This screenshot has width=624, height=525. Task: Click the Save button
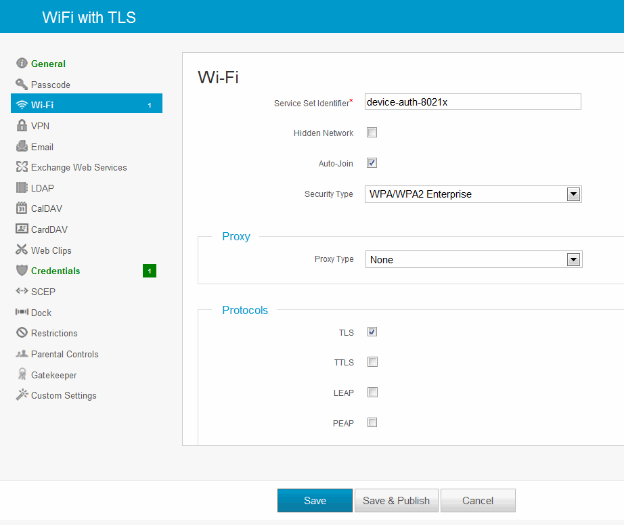click(314, 501)
